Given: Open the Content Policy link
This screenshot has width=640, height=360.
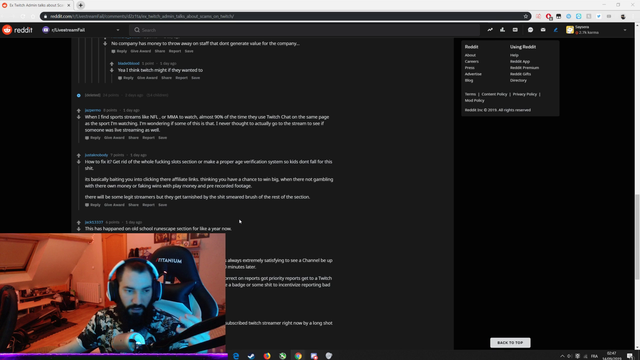Looking at the screenshot, I should (494, 94).
